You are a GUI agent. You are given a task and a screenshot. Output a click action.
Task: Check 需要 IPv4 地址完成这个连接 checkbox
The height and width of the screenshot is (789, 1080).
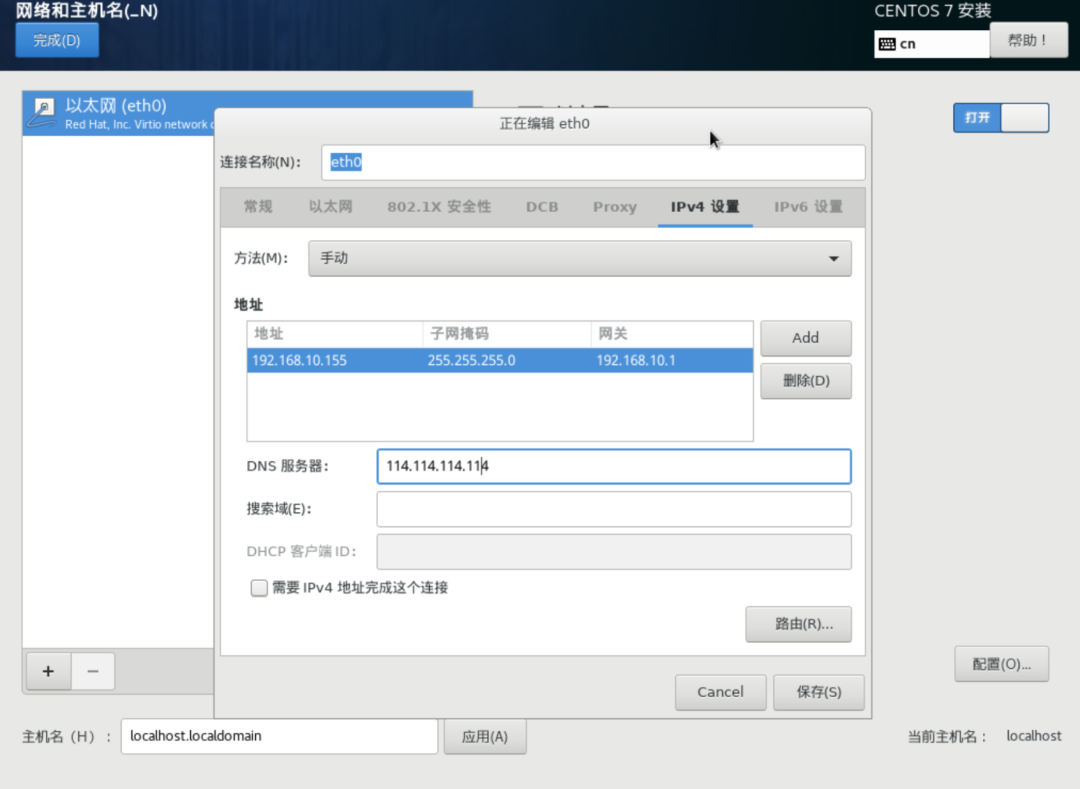click(259, 588)
